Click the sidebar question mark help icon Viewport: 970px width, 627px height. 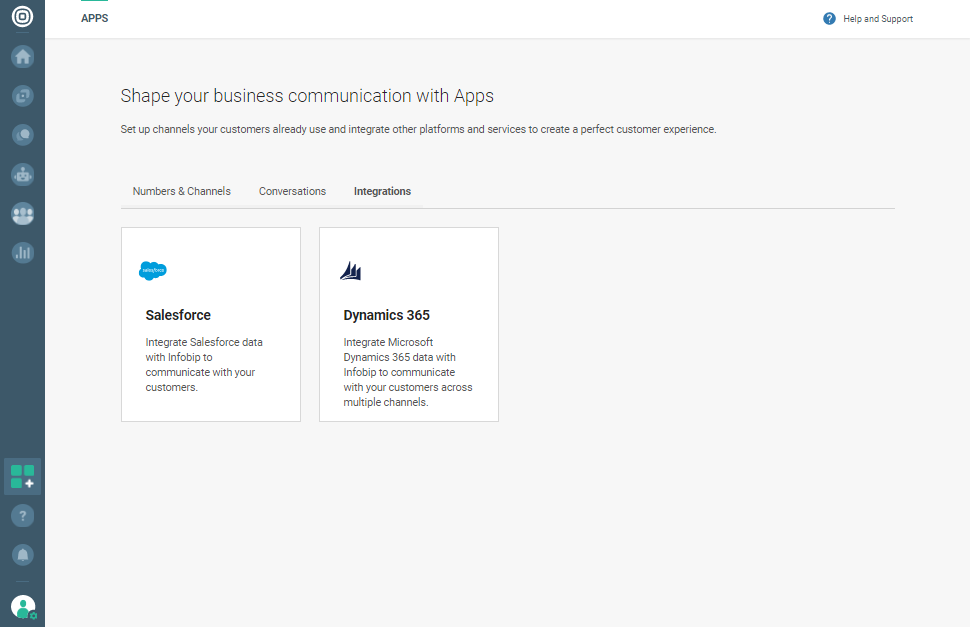pos(22,516)
